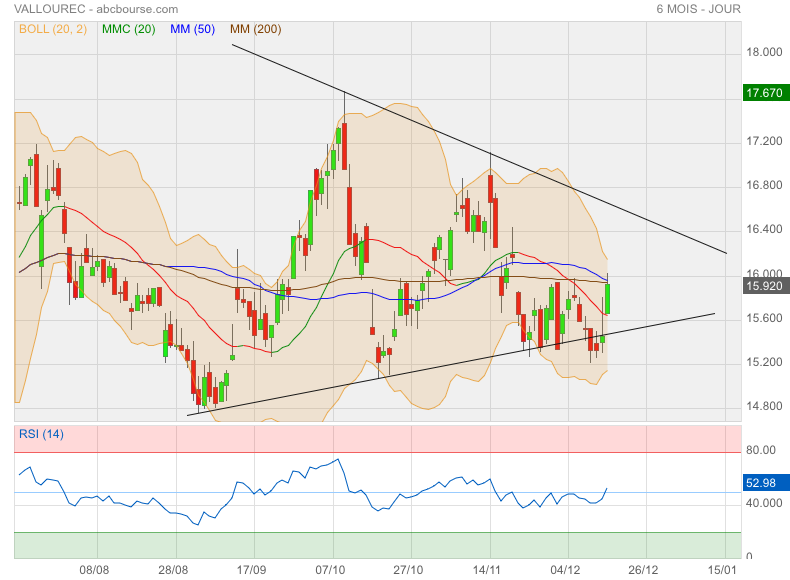Click the 26/12 date label
This screenshot has height=580, width=790.
point(643,570)
